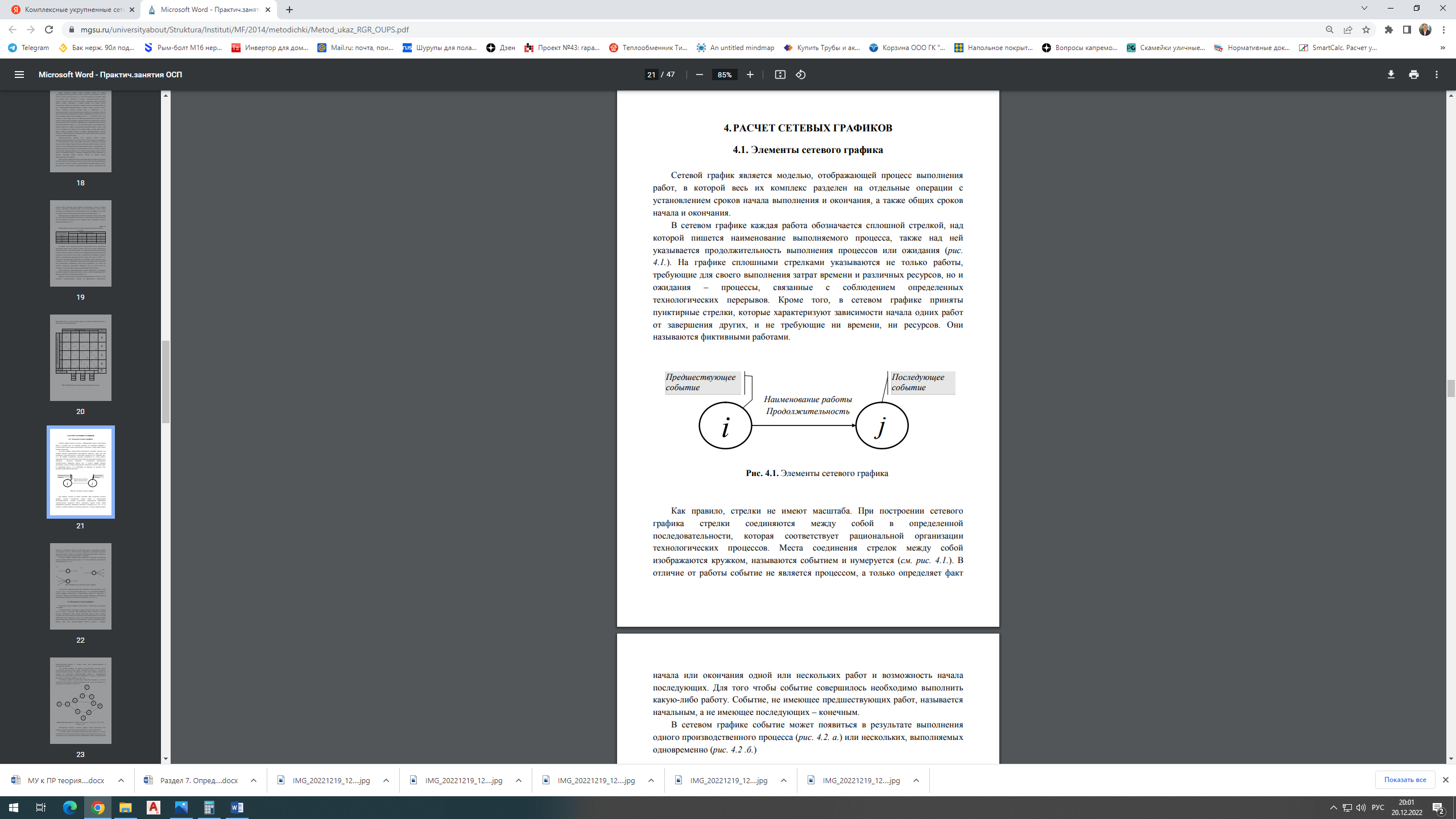Open the browser side panel

tap(1407, 30)
